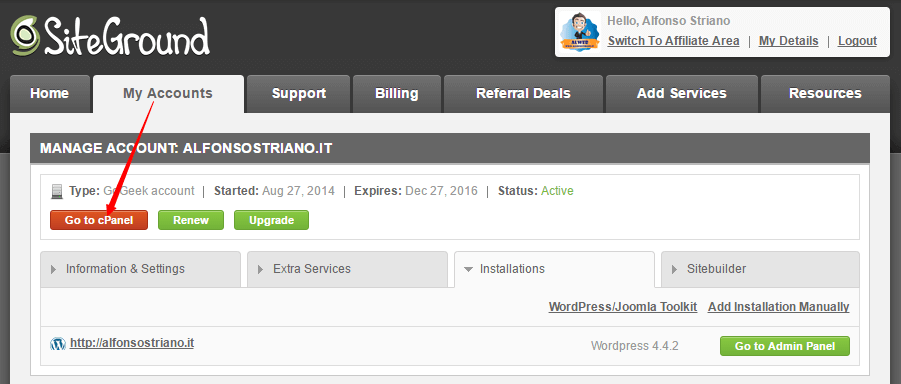Click the red Go to cPanel button
Viewport: 901px width, 384px height.
click(99, 220)
